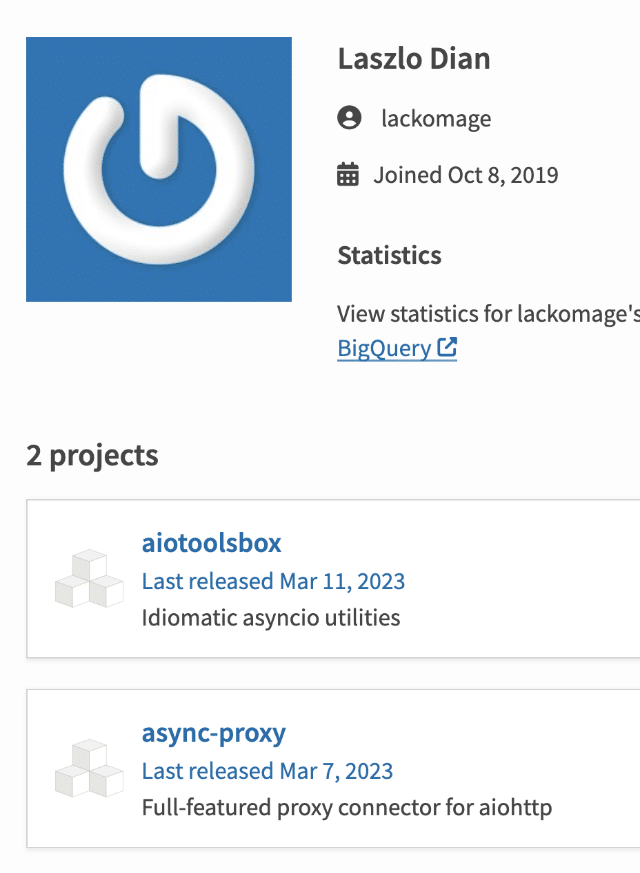Open the aiotoolsbox project title

211,543
